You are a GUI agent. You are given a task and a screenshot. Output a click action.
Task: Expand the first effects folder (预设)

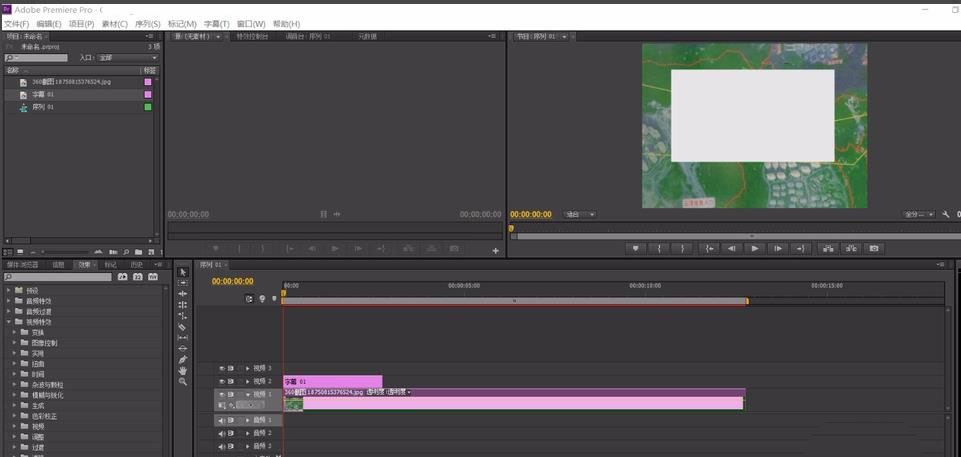tap(9, 290)
